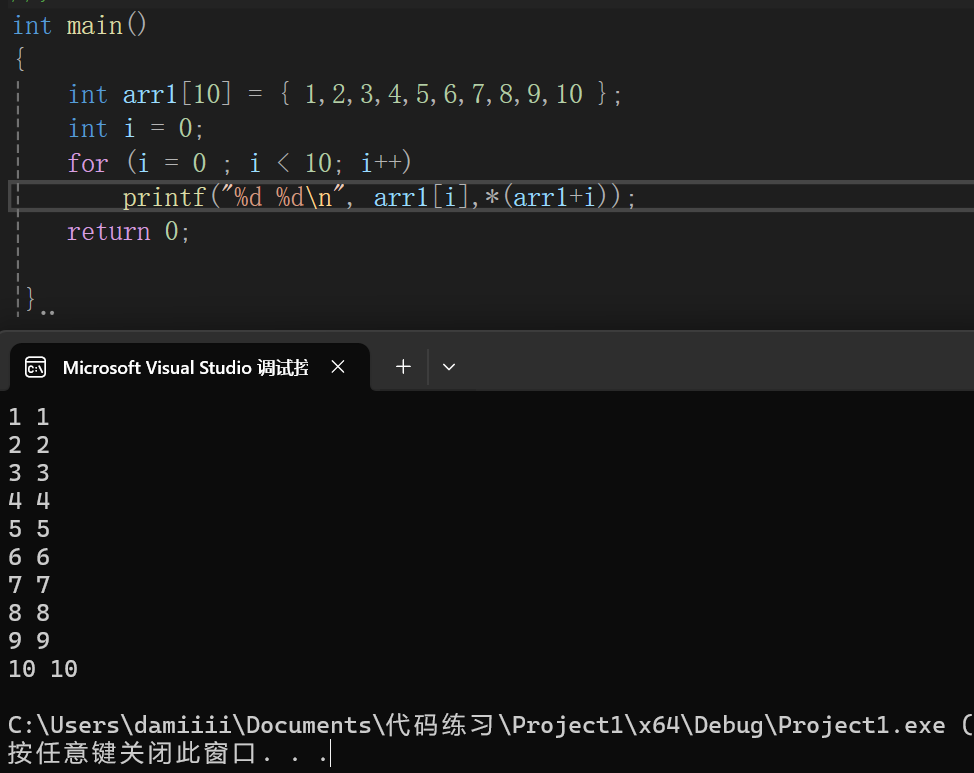Click the array initializer '{ 1,2,3,4,5,6,7,8,9,10 }'
This screenshot has height=773, width=974.
pyautogui.click(x=442, y=94)
